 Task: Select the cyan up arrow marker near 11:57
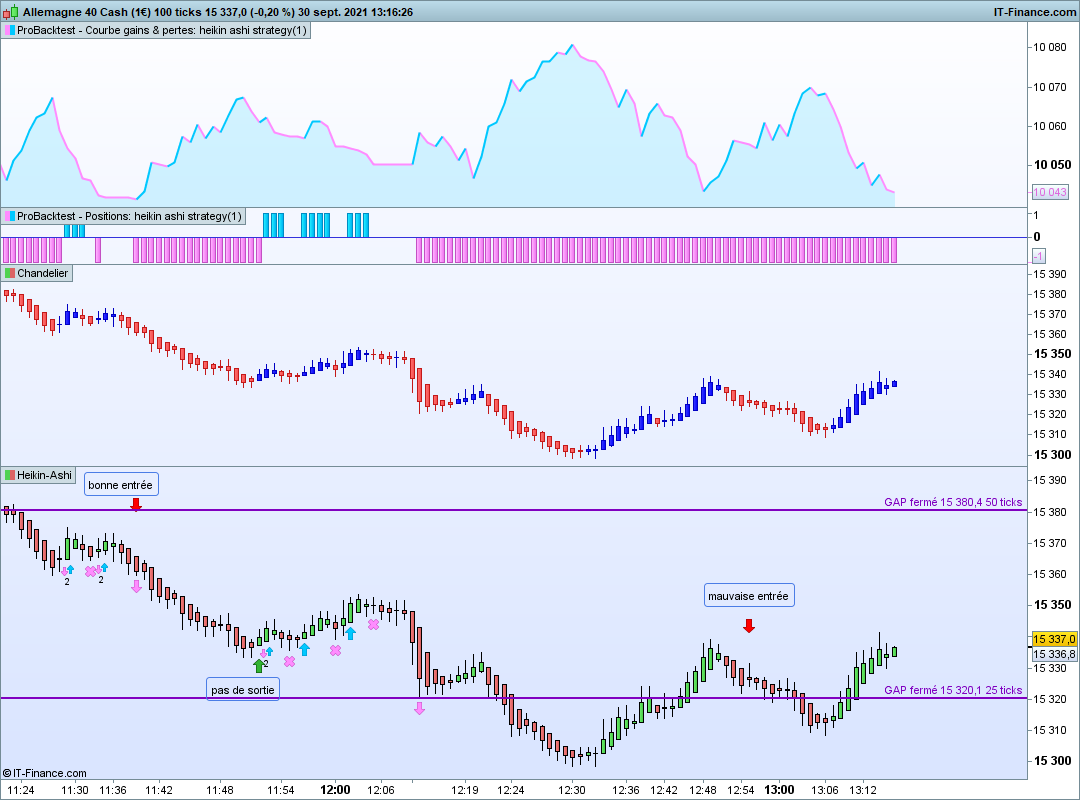[304, 649]
